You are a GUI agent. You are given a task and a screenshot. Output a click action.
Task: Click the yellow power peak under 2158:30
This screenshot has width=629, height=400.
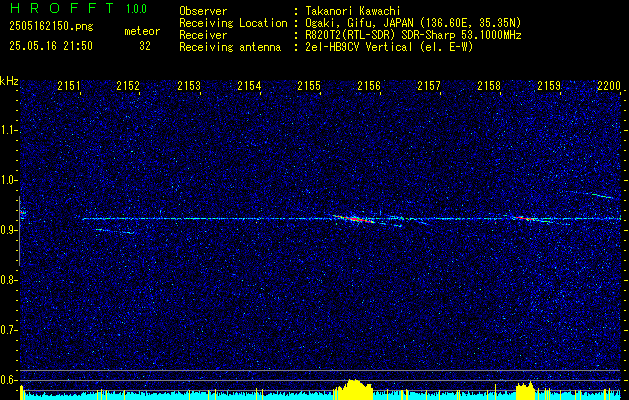point(526,390)
